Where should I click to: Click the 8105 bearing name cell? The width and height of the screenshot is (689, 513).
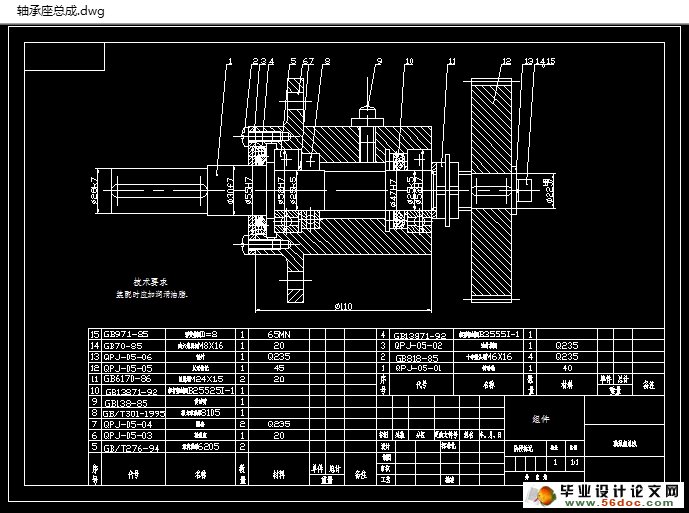click(x=200, y=413)
